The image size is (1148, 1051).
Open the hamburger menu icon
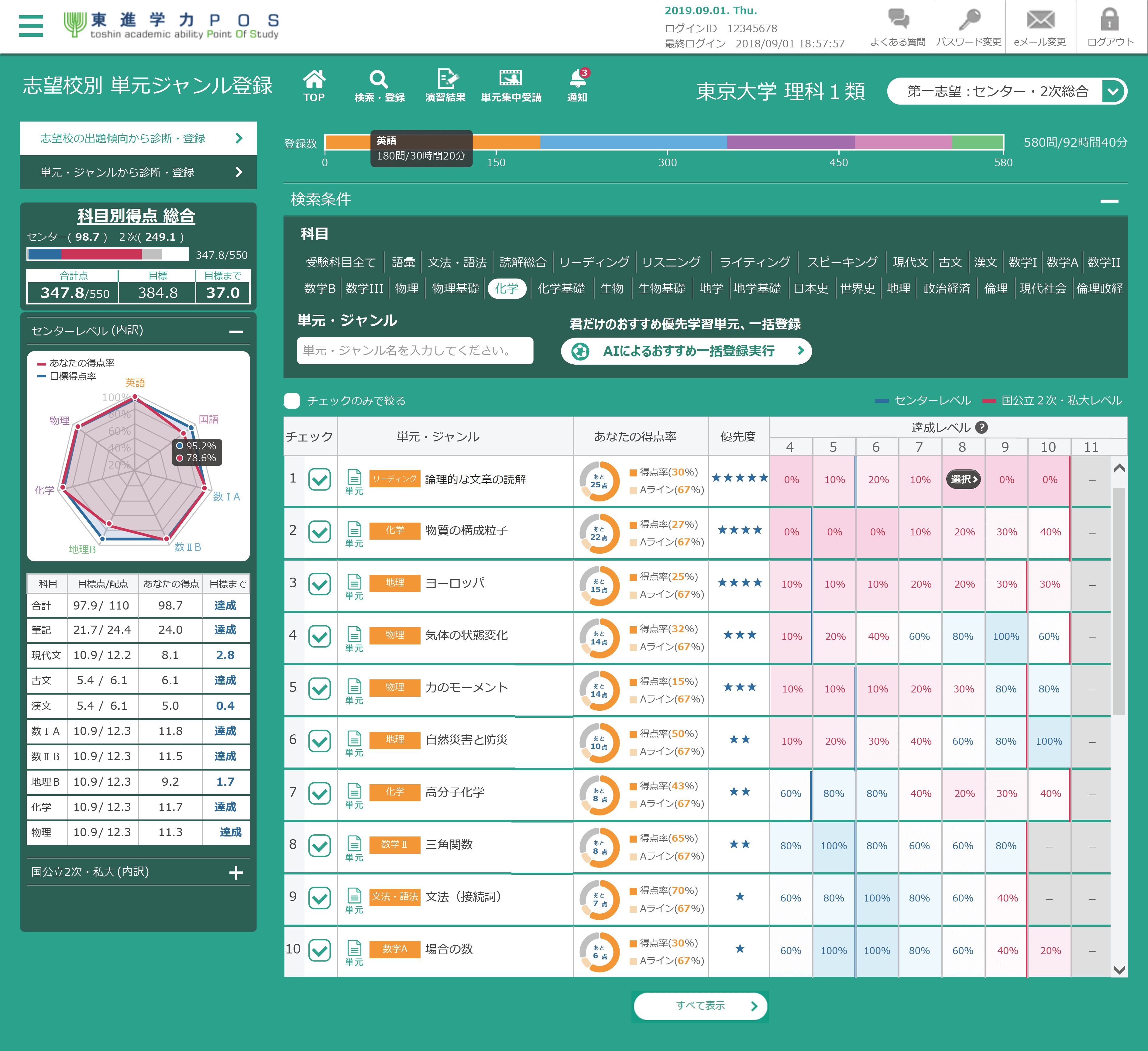click(x=31, y=25)
